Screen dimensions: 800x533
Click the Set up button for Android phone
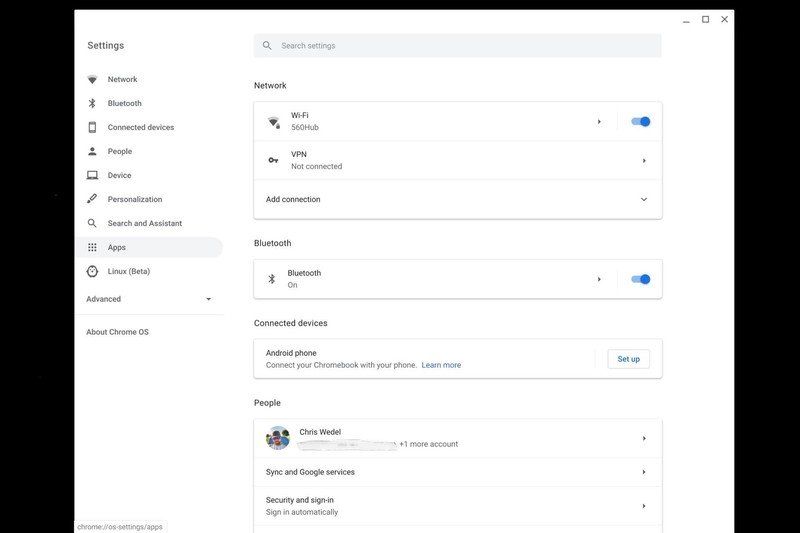tap(628, 359)
